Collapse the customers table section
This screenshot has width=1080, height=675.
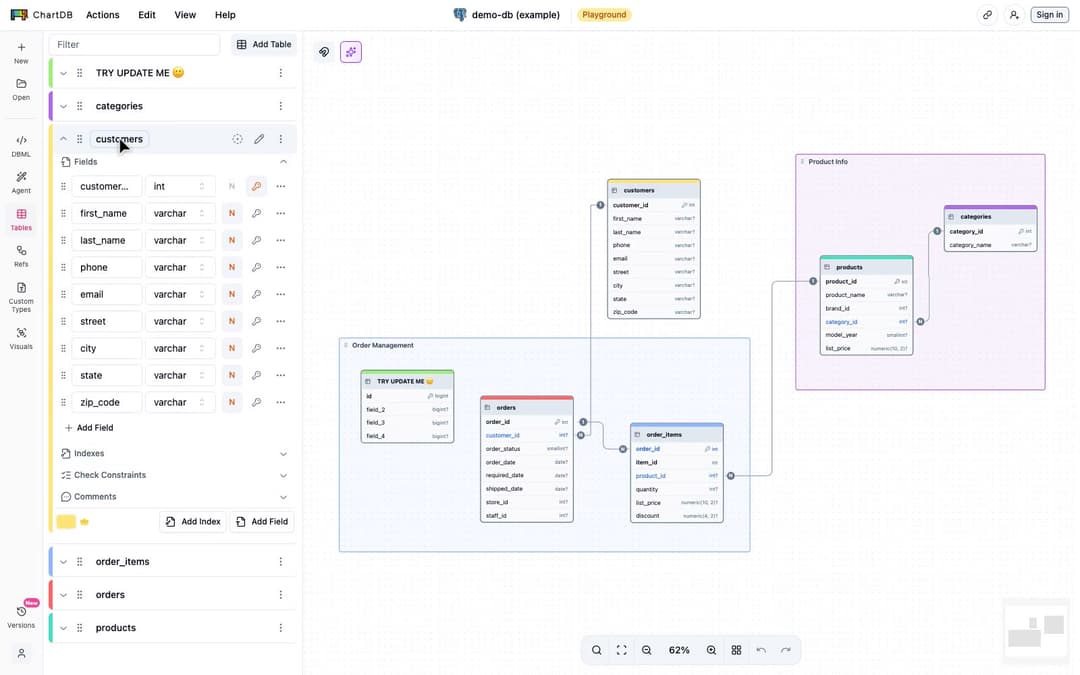point(63,139)
